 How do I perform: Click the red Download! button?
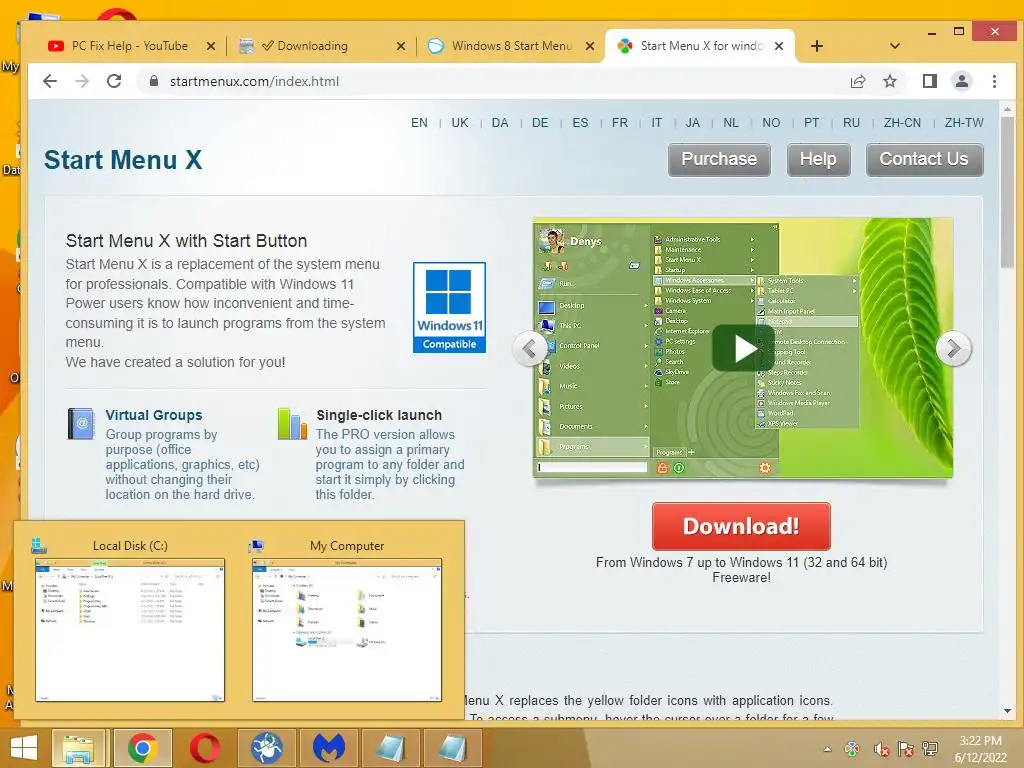pos(741,526)
